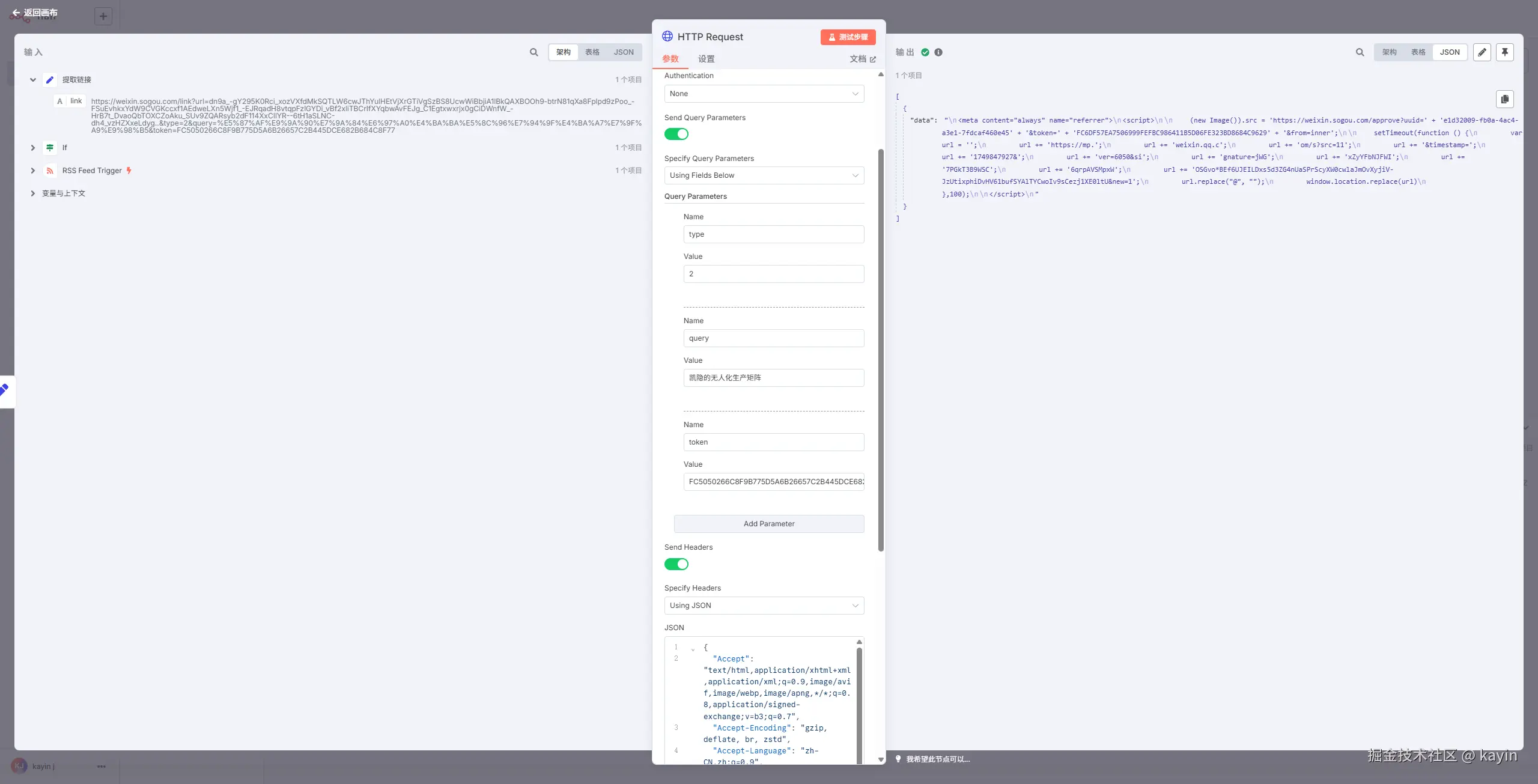Image resolution: width=1538 pixels, height=784 pixels.
Task: Open the Specify Query Parameters dropdown
Action: pos(764,175)
